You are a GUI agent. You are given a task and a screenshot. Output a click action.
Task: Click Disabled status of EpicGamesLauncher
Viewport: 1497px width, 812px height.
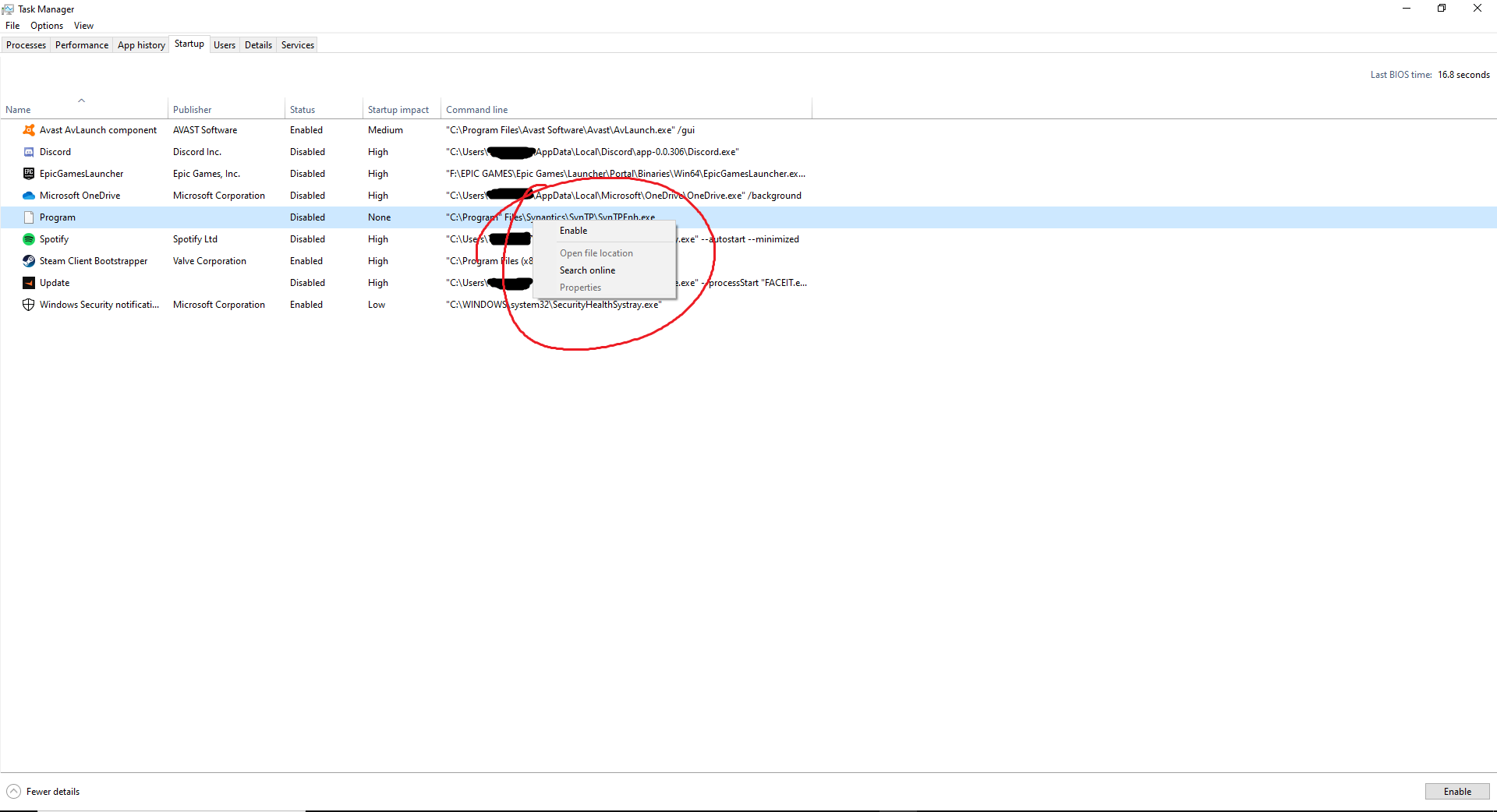(x=307, y=174)
